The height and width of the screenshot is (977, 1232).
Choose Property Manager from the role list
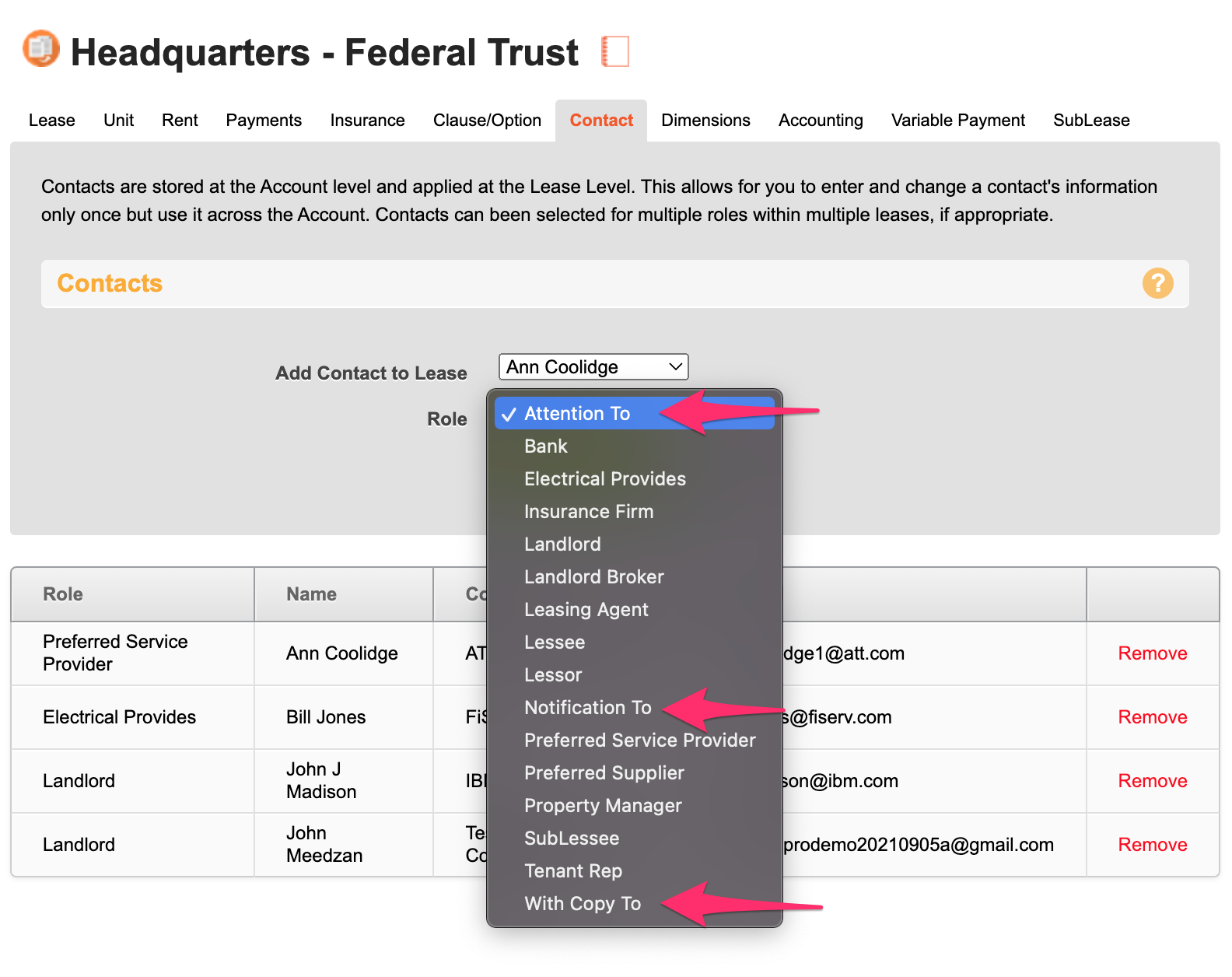[603, 806]
